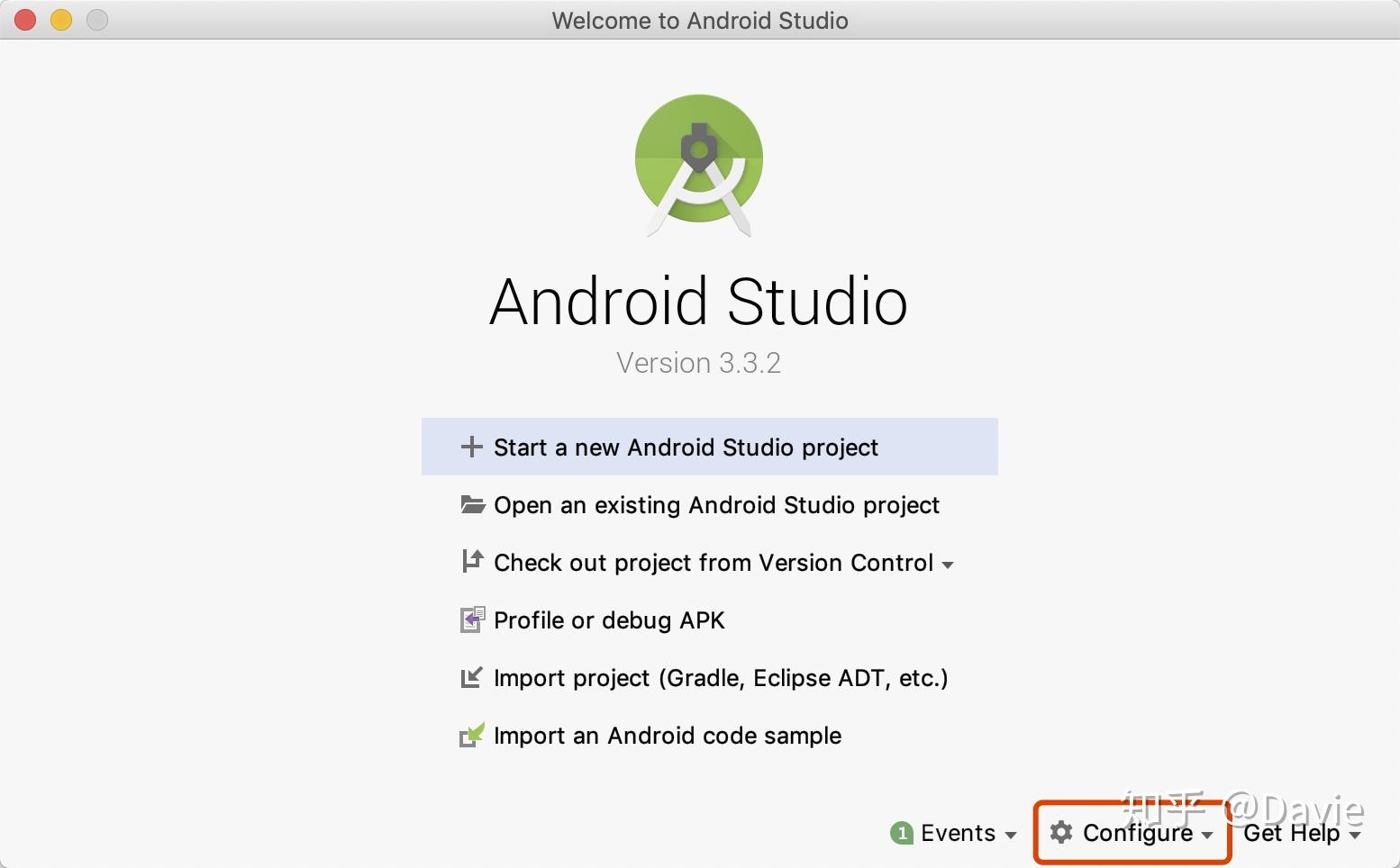Click the Version Control branch icon
The image size is (1400, 868).
point(471,562)
